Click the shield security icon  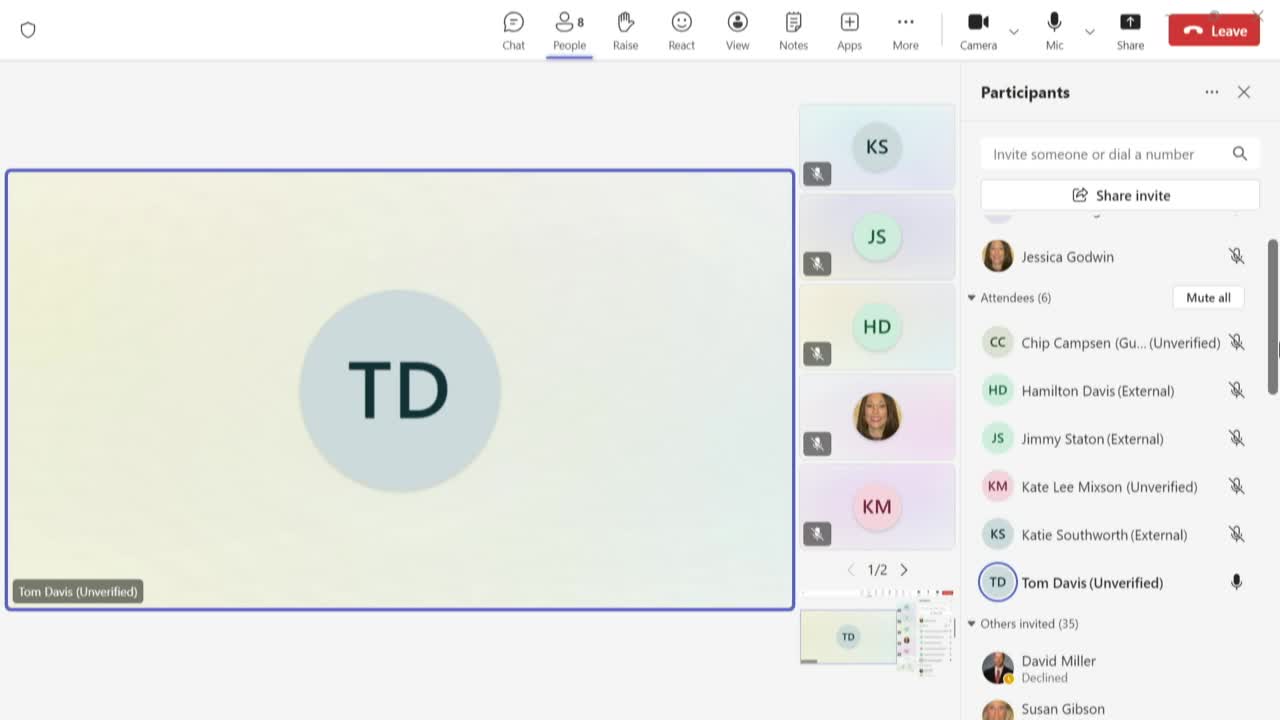click(28, 30)
